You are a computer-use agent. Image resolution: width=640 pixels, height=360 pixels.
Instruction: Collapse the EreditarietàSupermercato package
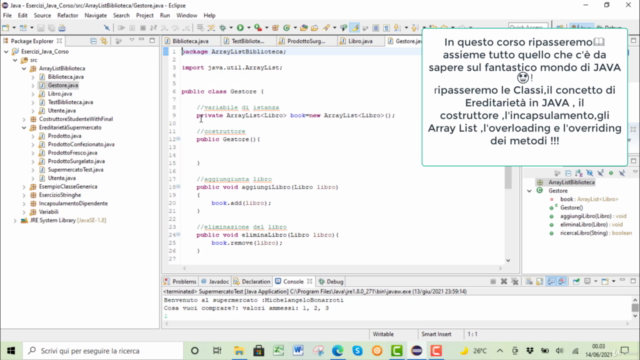click(x=24, y=127)
